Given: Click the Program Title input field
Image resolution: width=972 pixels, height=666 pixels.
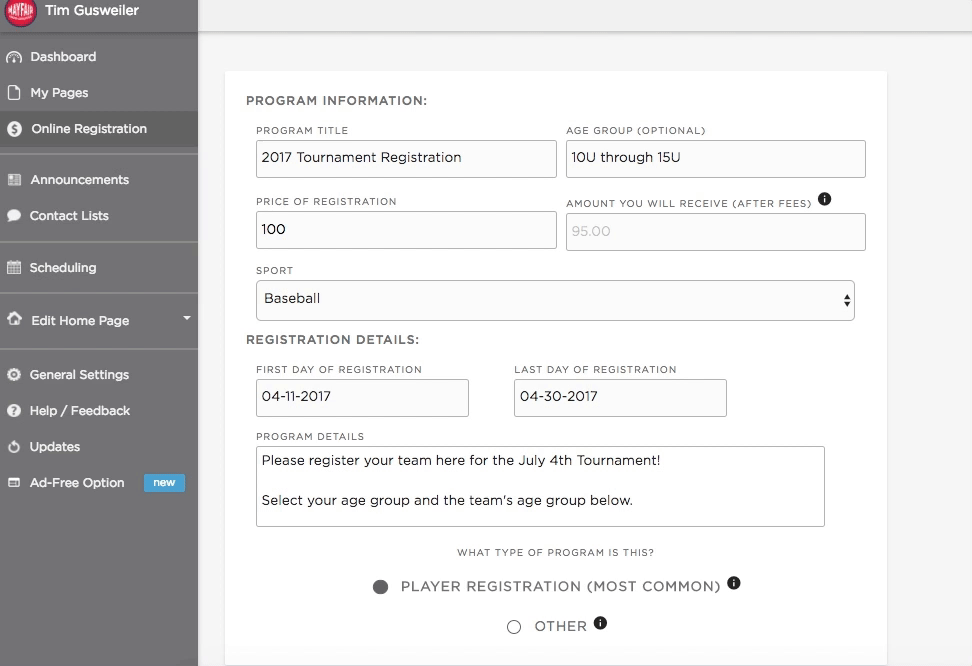Looking at the screenshot, I should (x=406, y=158).
